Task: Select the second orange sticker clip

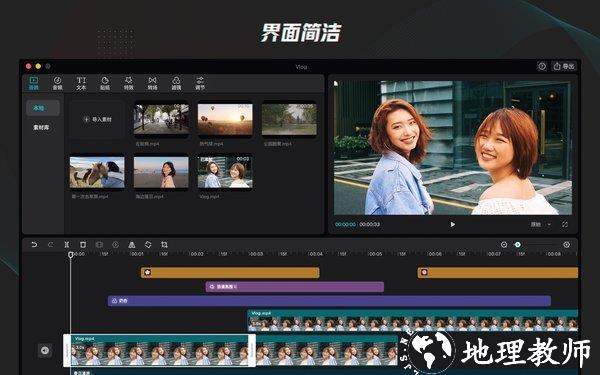Action: pos(497,273)
